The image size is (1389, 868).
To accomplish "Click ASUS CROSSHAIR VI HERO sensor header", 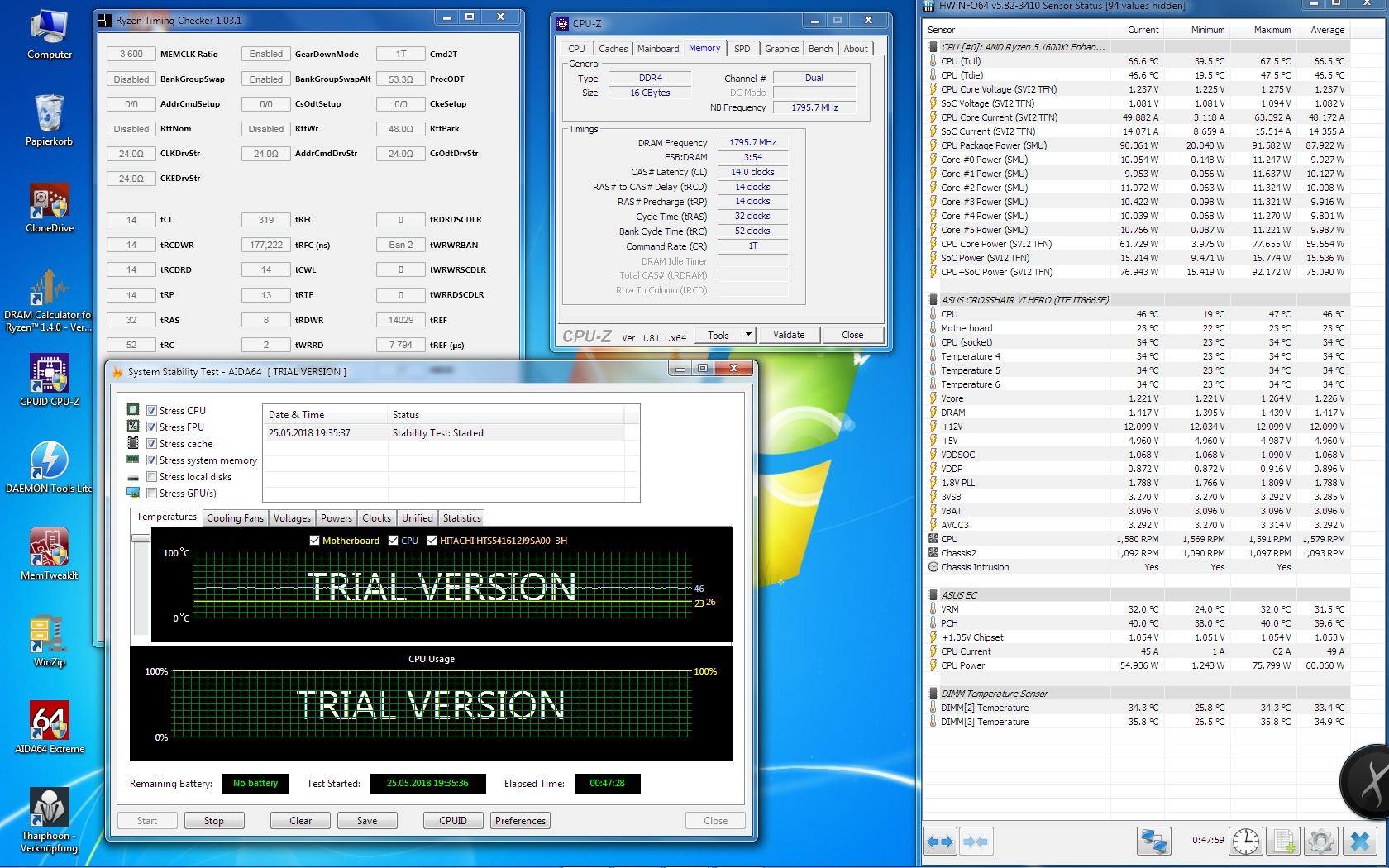I will (x=1137, y=300).
